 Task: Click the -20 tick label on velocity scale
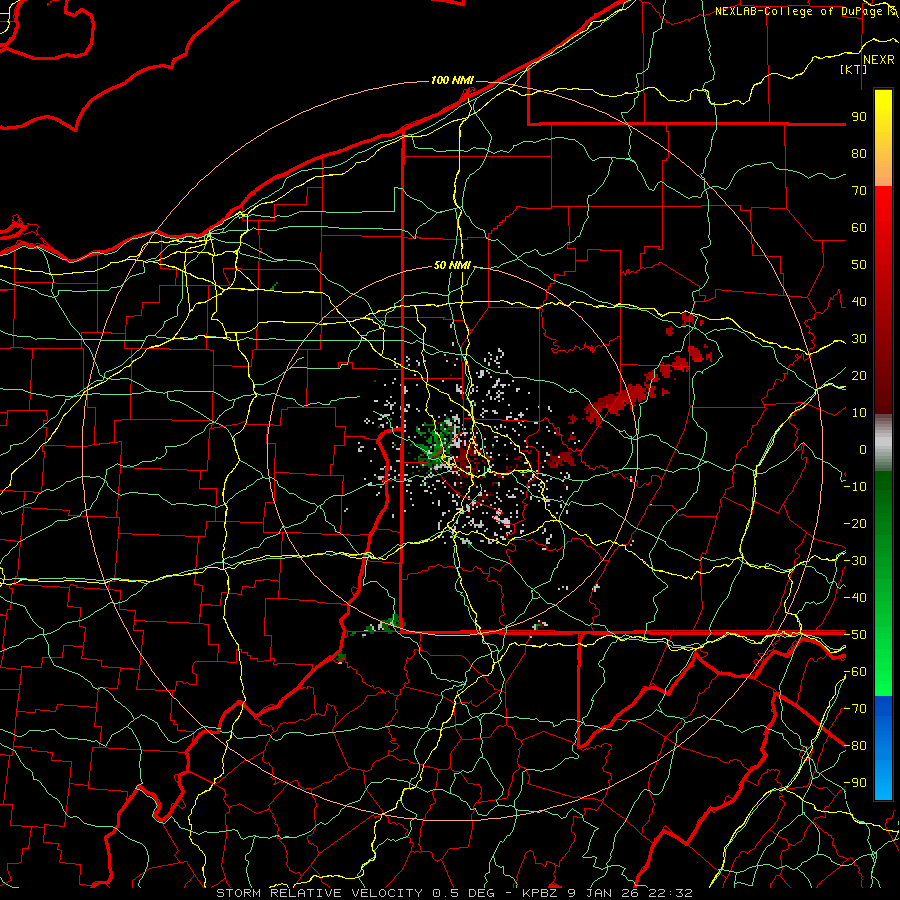coord(855,524)
